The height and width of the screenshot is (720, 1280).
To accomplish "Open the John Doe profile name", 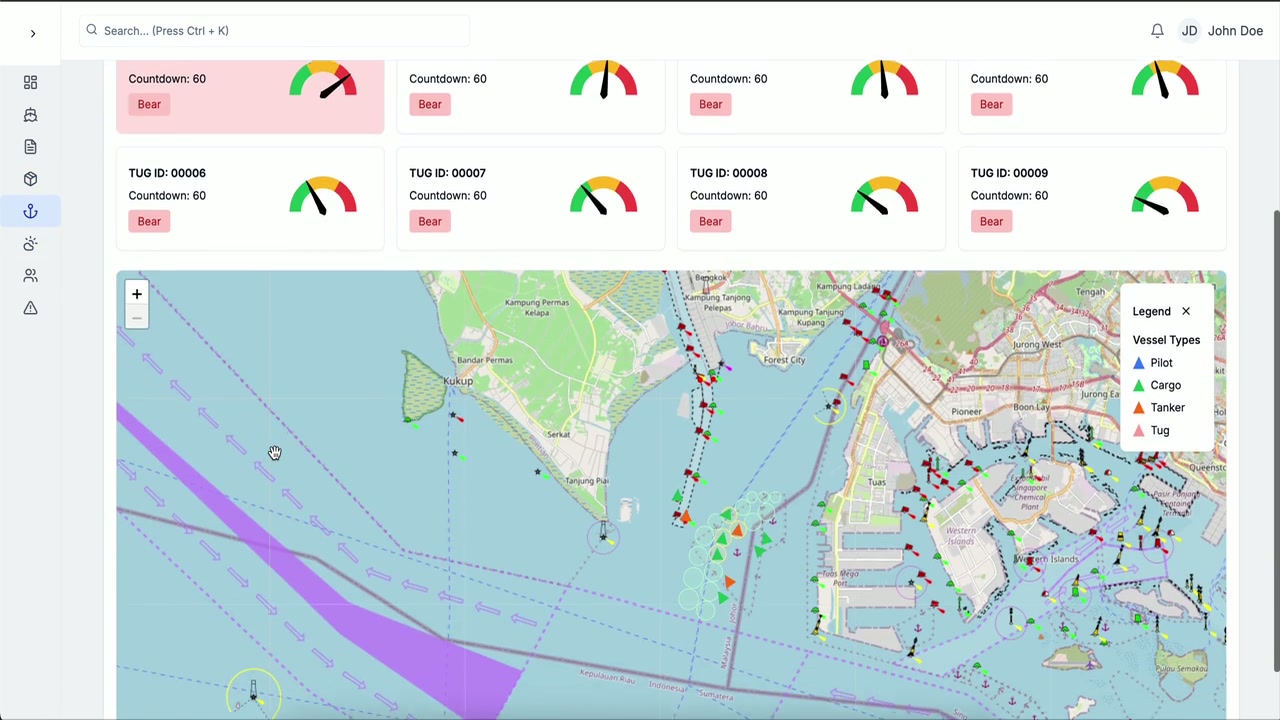I will tap(1235, 31).
